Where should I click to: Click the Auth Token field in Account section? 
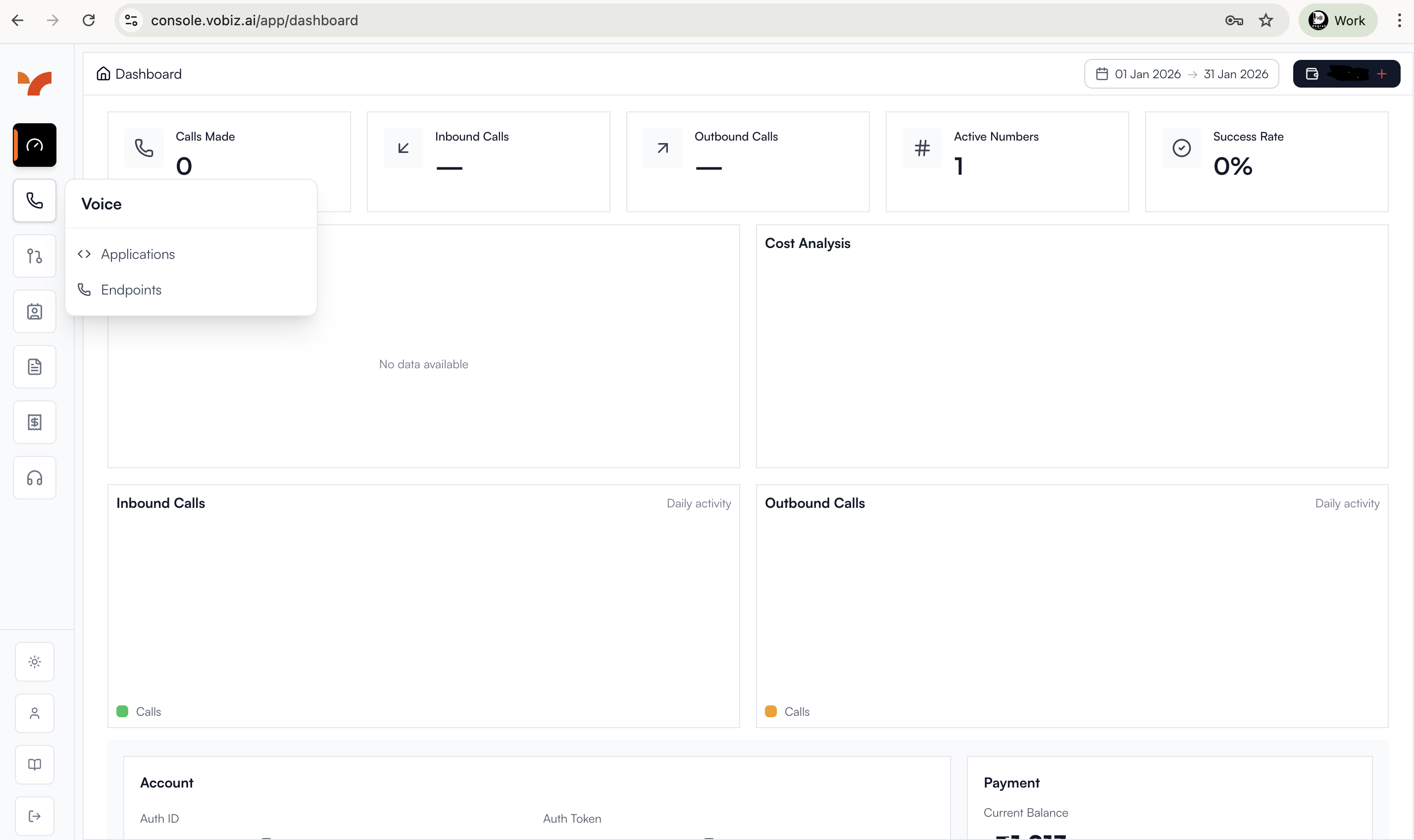(572, 818)
